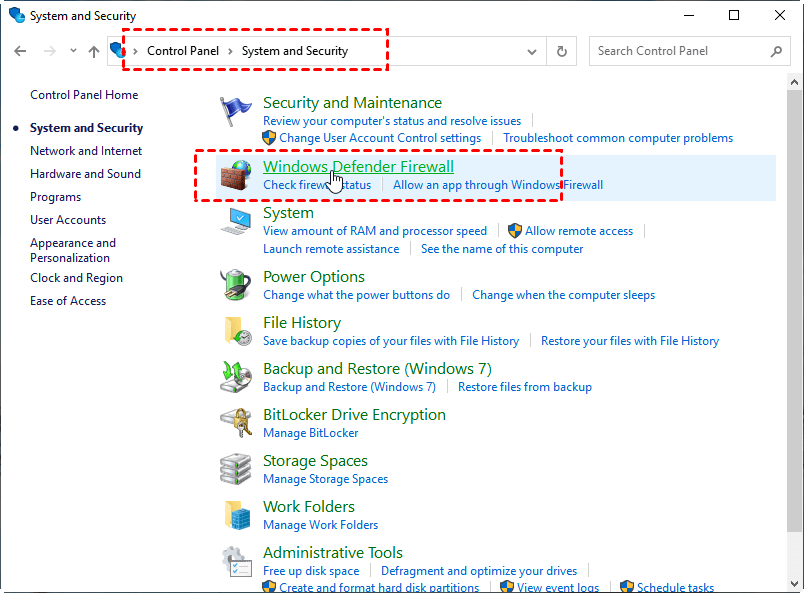The width and height of the screenshot is (804, 593).
Task: Click Restore files from backup
Action: coord(525,387)
